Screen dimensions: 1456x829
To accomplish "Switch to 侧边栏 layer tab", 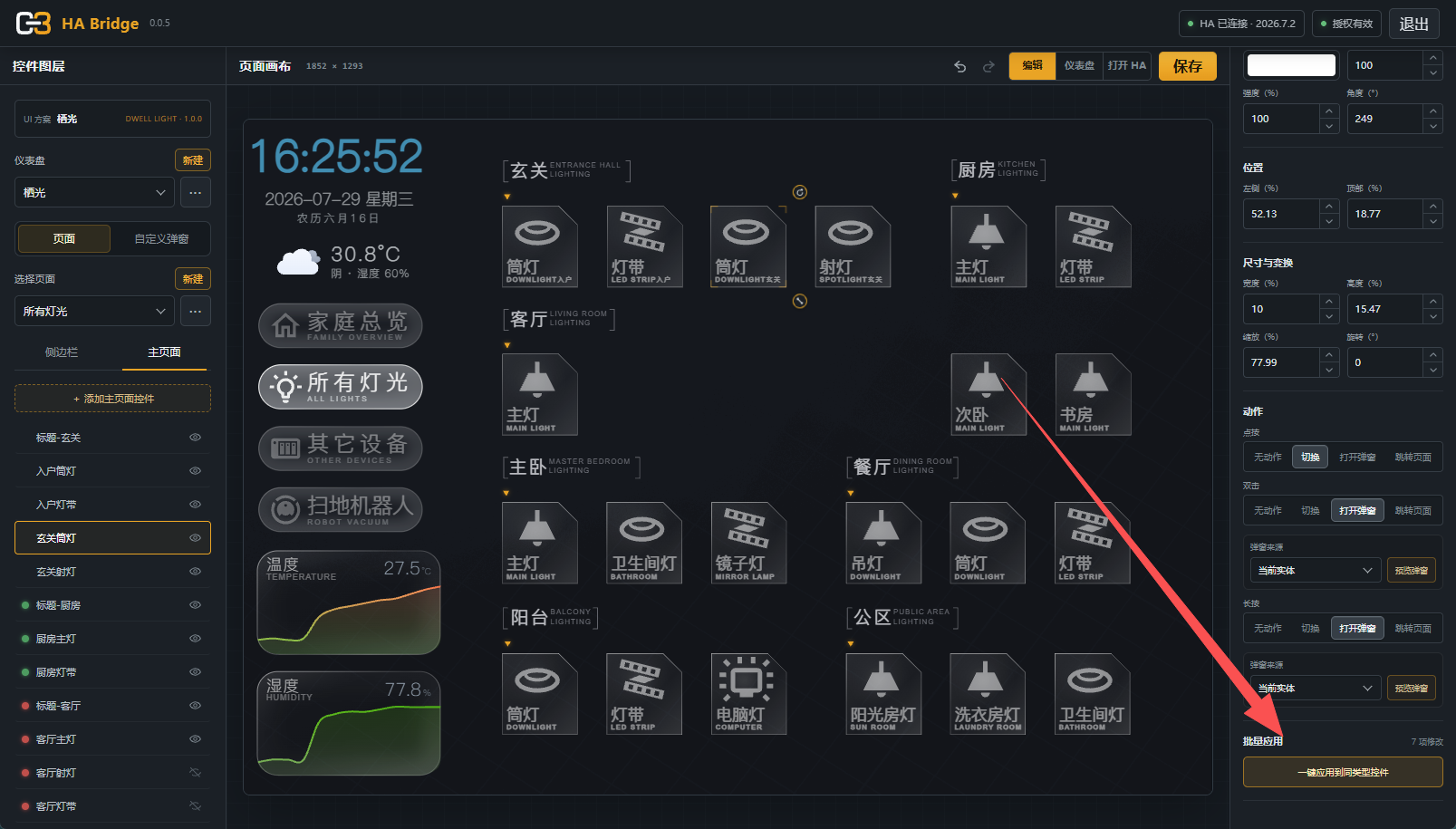I will 62,352.
